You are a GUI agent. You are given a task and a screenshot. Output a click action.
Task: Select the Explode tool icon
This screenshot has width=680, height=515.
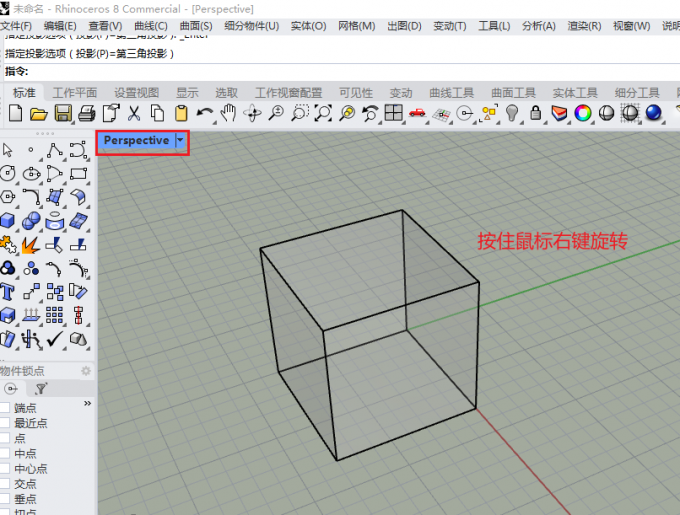pos(31,245)
